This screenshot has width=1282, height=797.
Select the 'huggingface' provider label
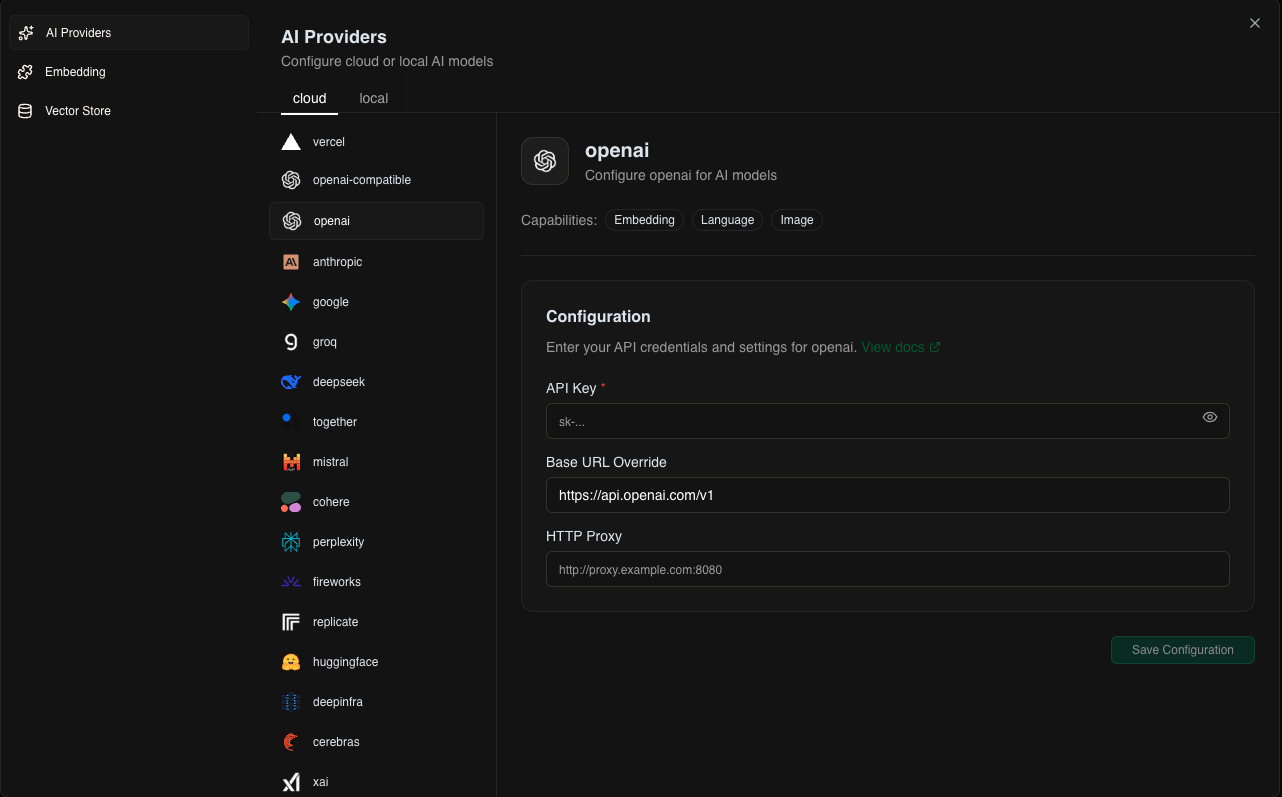coord(345,662)
